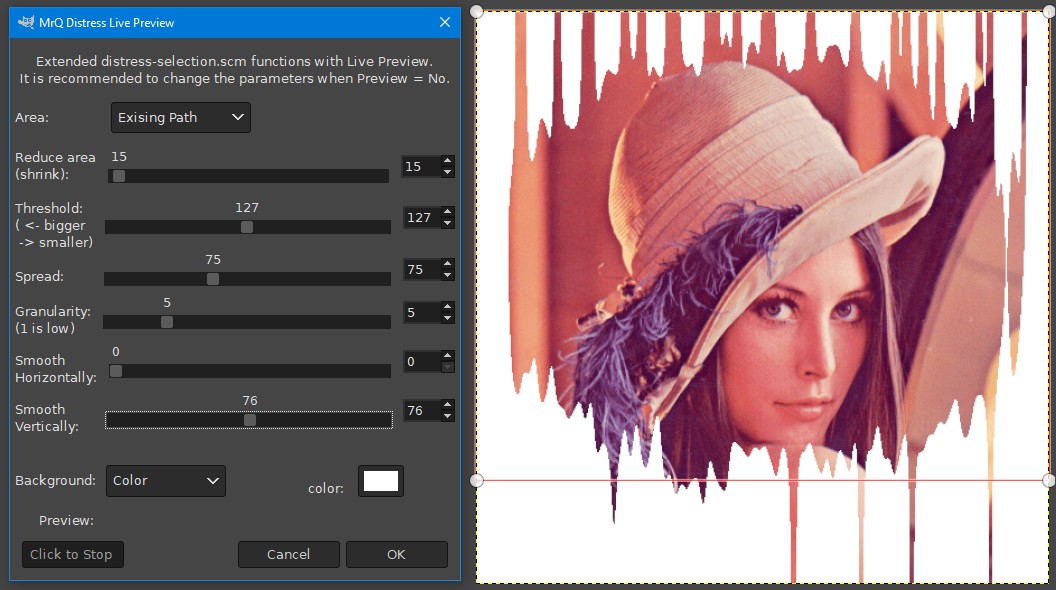
Task: Increase Threshold value with up arrow
Action: point(448,211)
